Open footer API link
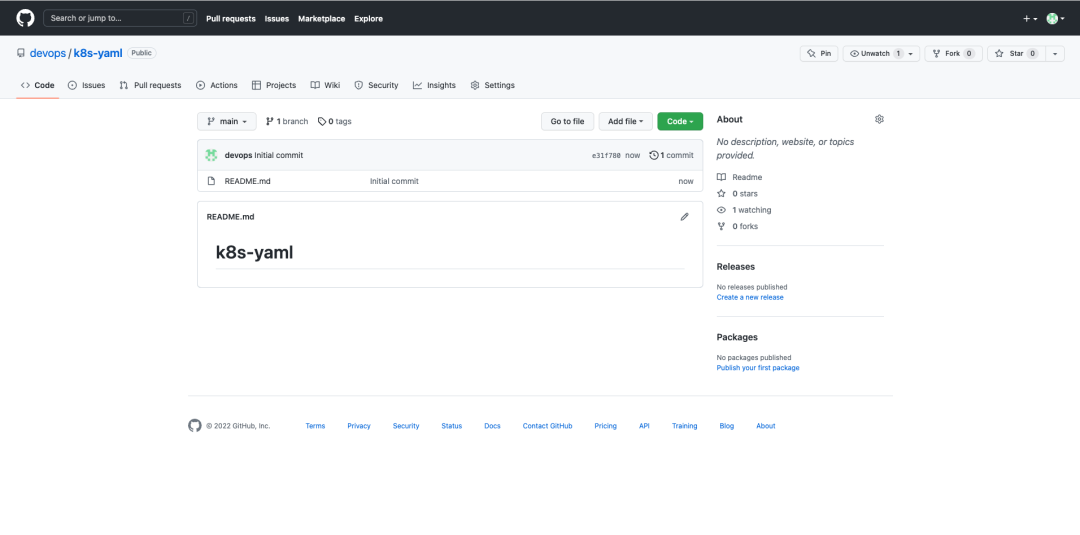 click(644, 426)
